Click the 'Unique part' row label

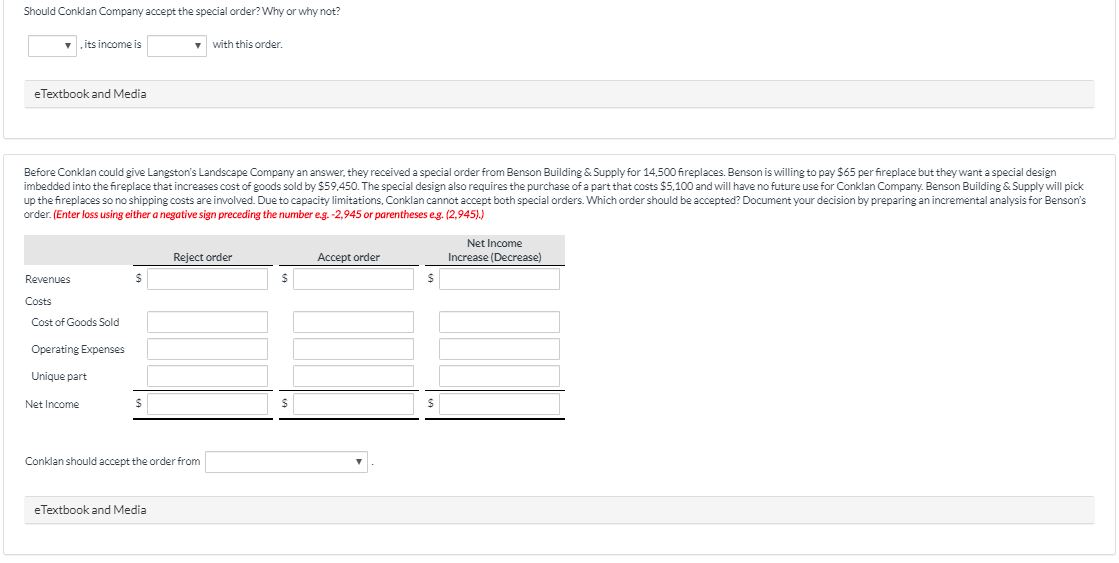pyautogui.click(x=59, y=377)
